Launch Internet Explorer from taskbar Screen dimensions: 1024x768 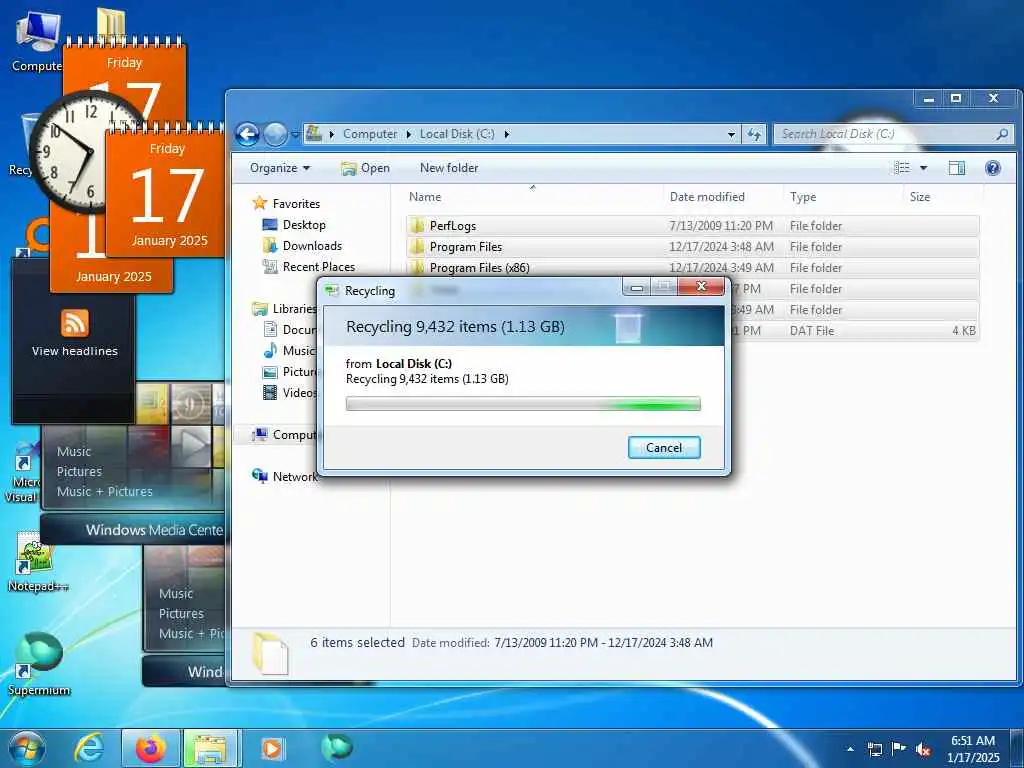click(89, 748)
